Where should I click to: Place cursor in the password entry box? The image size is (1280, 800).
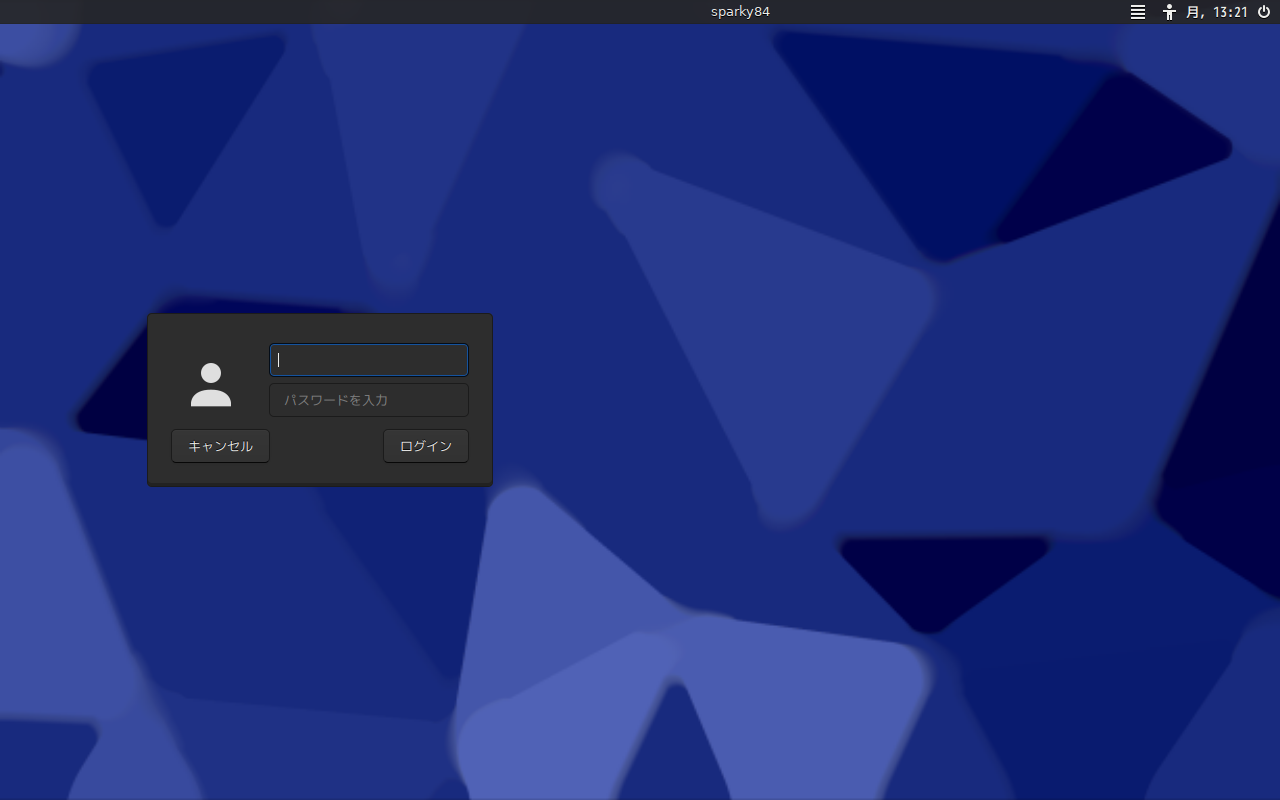pyautogui.click(x=369, y=400)
